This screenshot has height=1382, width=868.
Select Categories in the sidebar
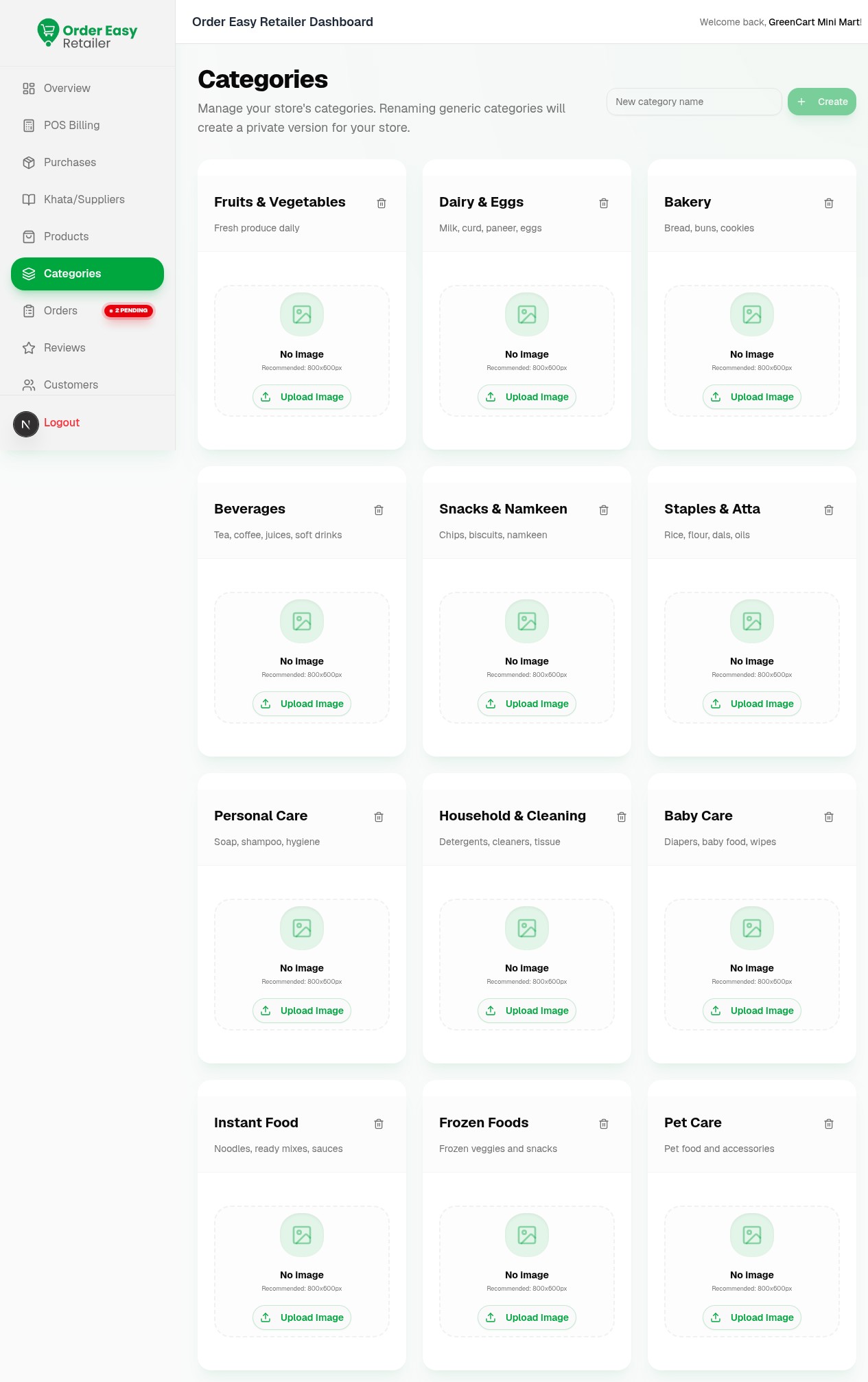click(x=87, y=274)
